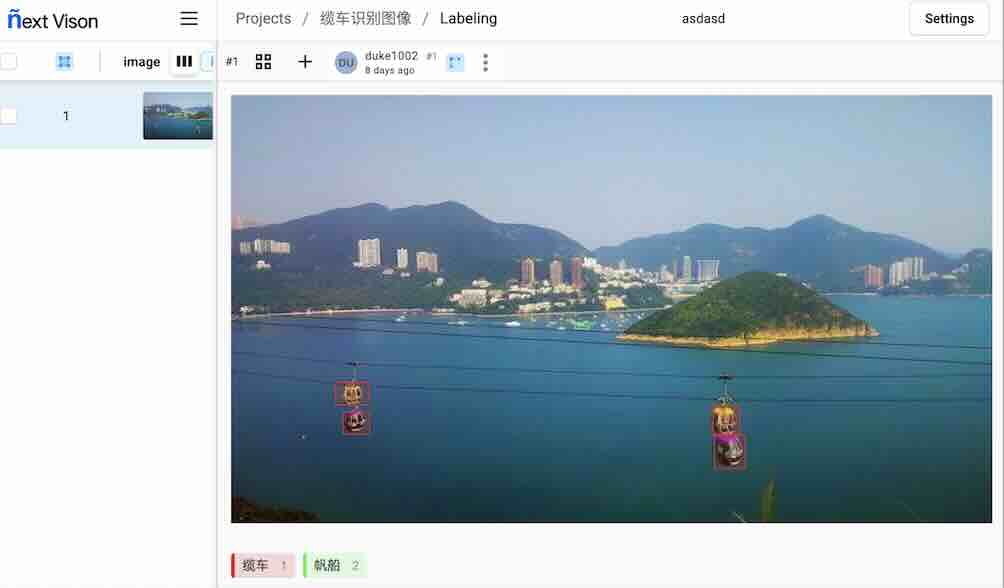Choose the green 帆船 label tag
1004x588 pixels.
[x=335, y=565]
